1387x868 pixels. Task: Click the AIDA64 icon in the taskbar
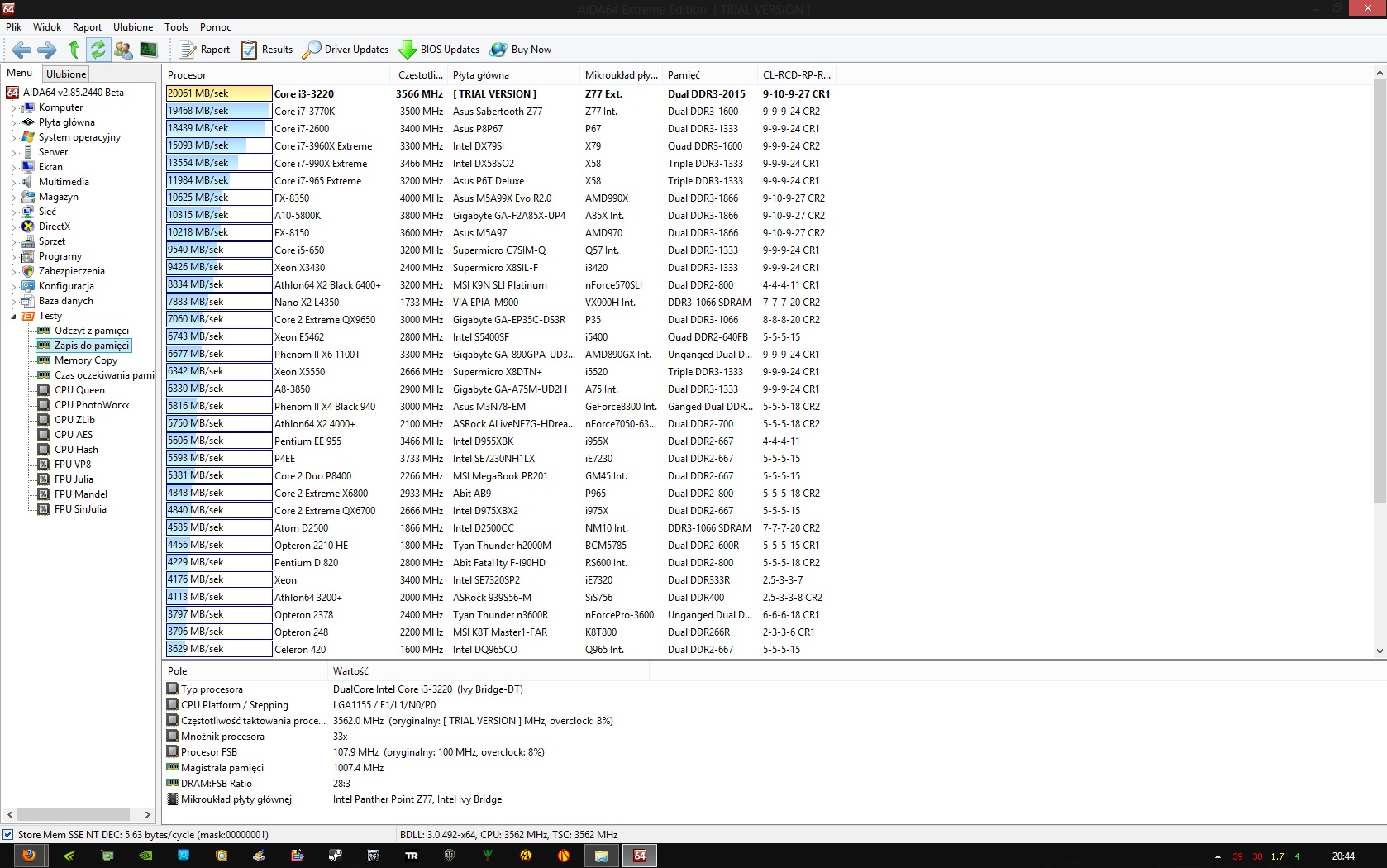click(640, 856)
